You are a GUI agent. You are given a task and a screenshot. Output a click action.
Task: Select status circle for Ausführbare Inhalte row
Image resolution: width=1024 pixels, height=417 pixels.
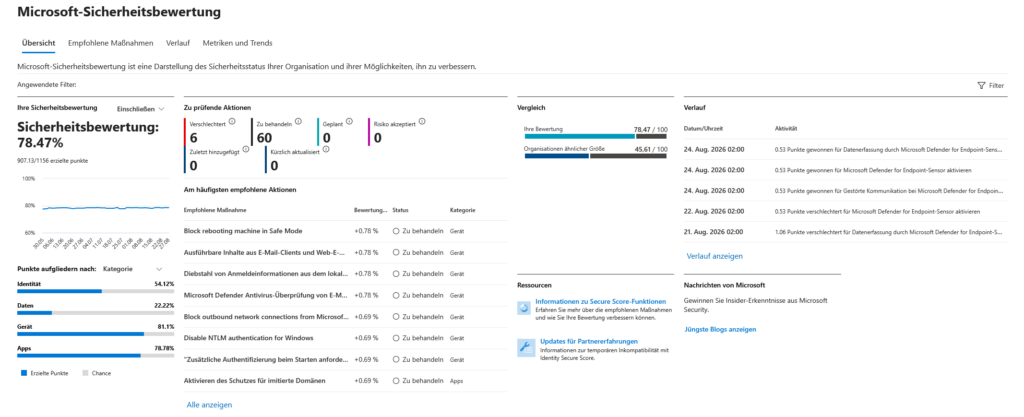tap(396, 253)
